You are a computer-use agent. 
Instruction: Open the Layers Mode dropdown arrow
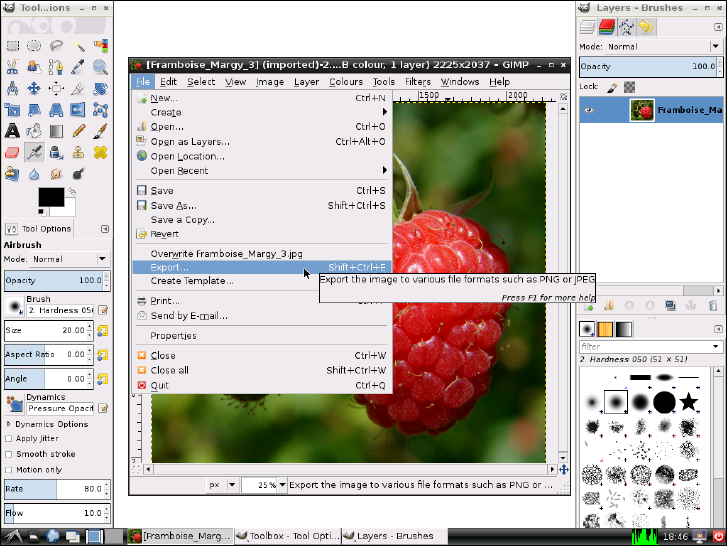pos(716,46)
